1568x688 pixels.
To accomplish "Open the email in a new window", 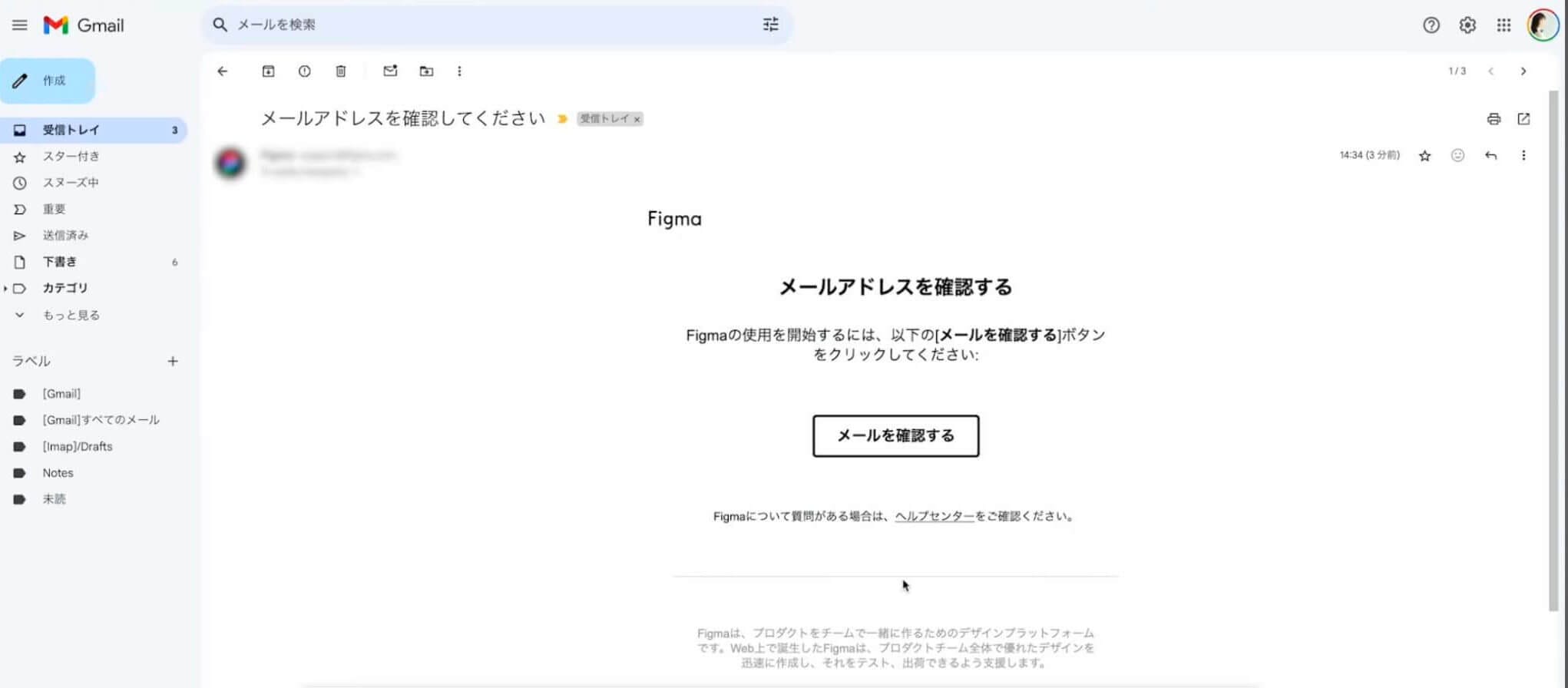I will [x=1523, y=119].
